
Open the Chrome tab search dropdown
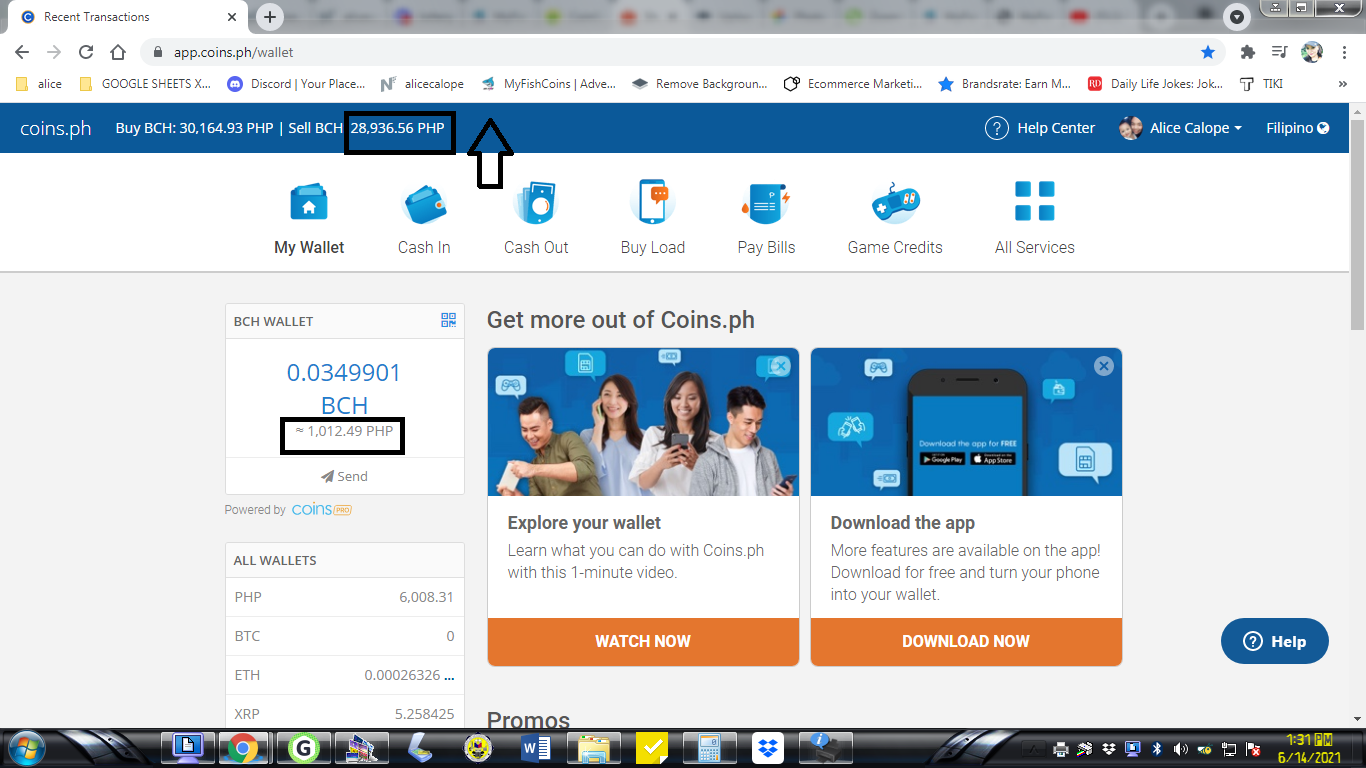click(1237, 17)
